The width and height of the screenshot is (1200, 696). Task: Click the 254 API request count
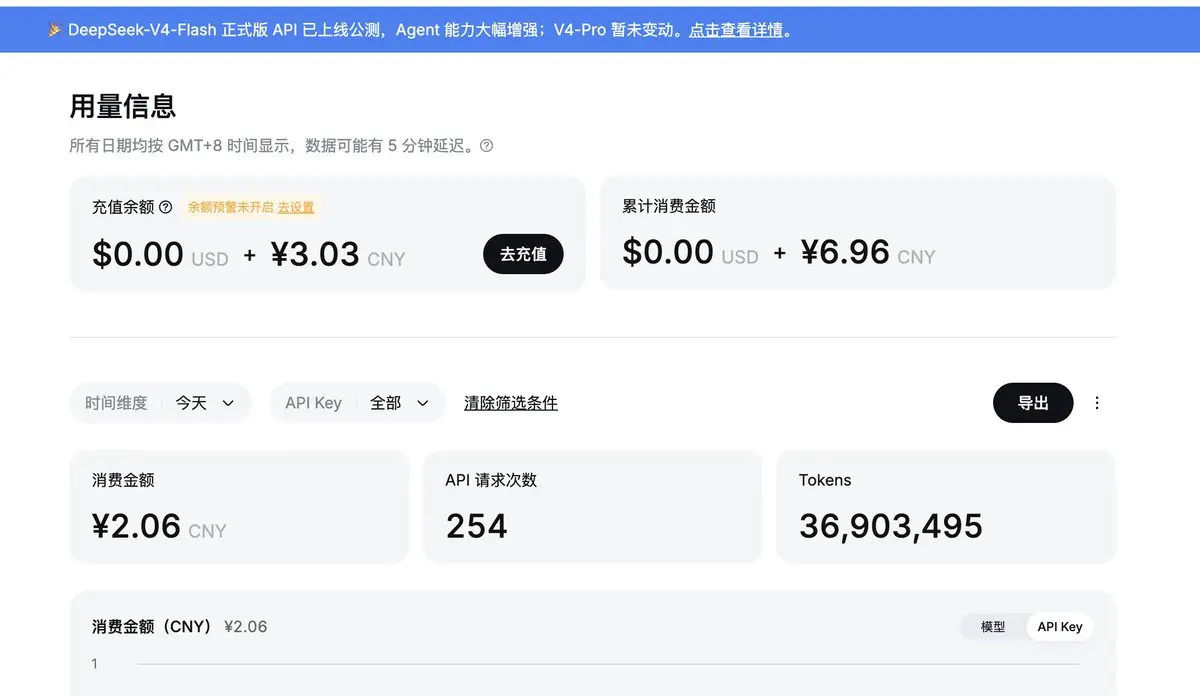coord(477,526)
